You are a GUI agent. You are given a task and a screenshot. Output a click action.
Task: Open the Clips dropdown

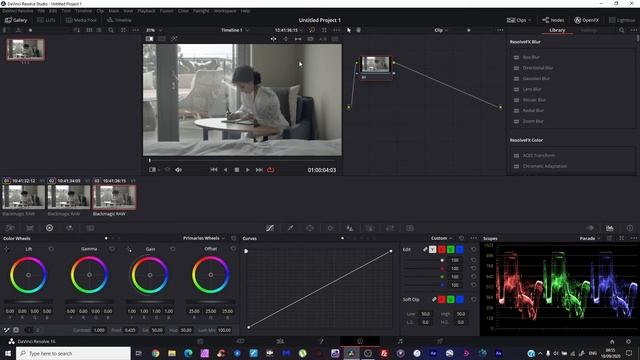pyautogui.click(x=519, y=20)
